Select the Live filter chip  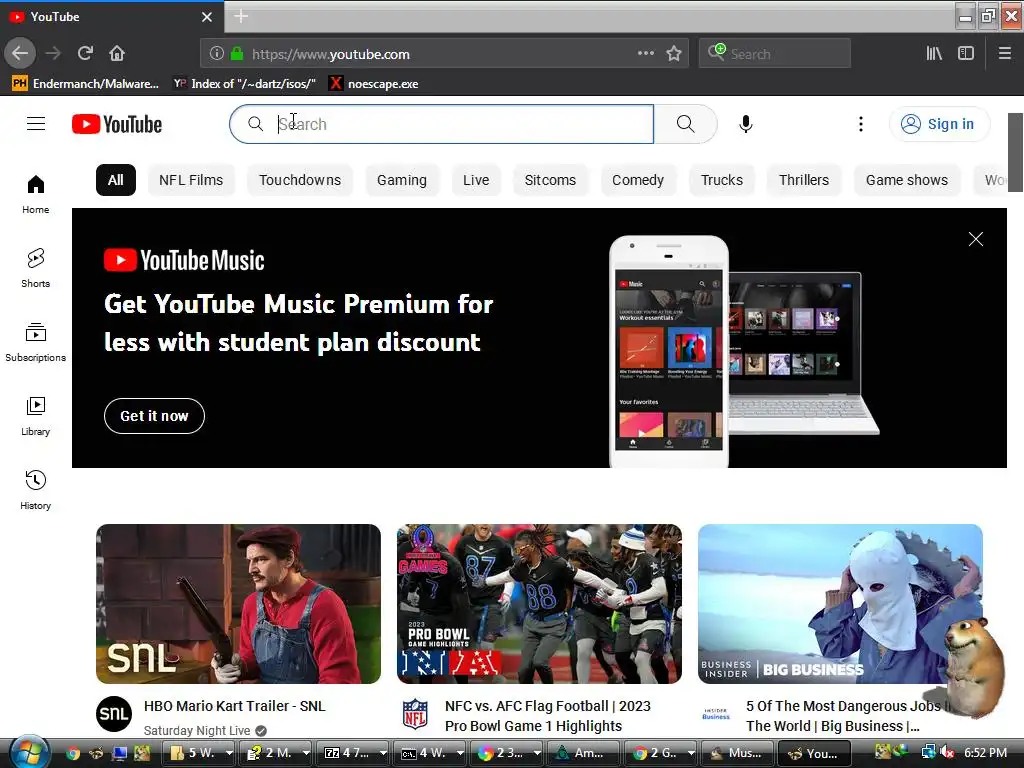pos(476,180)
